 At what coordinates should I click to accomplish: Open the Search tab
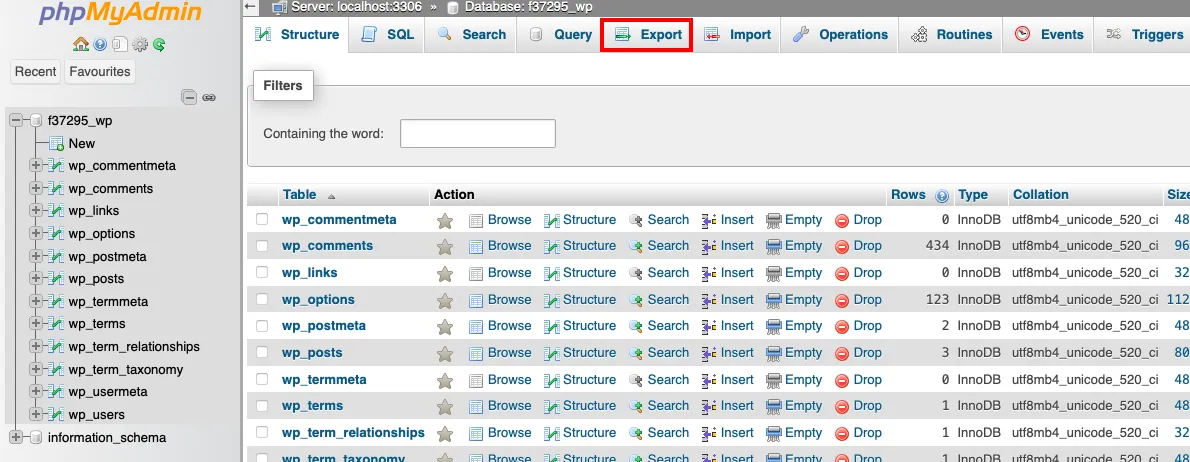tap(472, 35)
